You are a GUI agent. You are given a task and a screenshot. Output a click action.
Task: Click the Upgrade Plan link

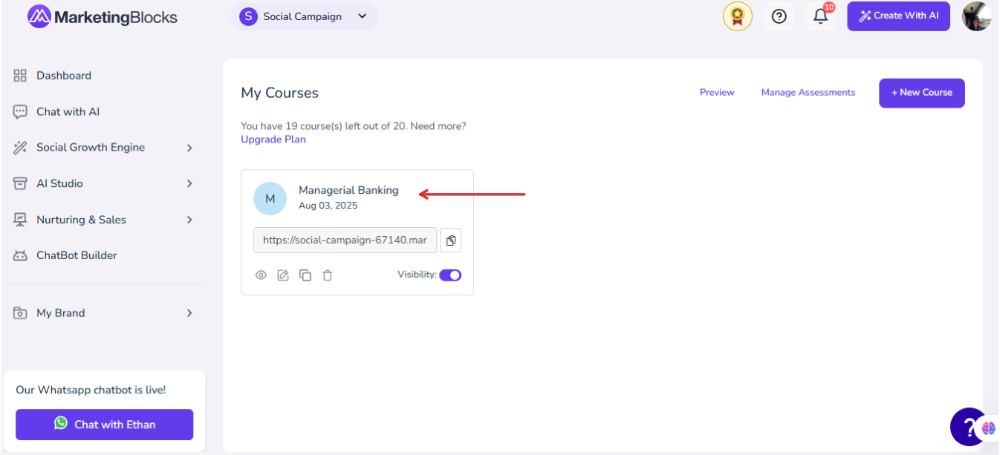(x=273, y=139)
